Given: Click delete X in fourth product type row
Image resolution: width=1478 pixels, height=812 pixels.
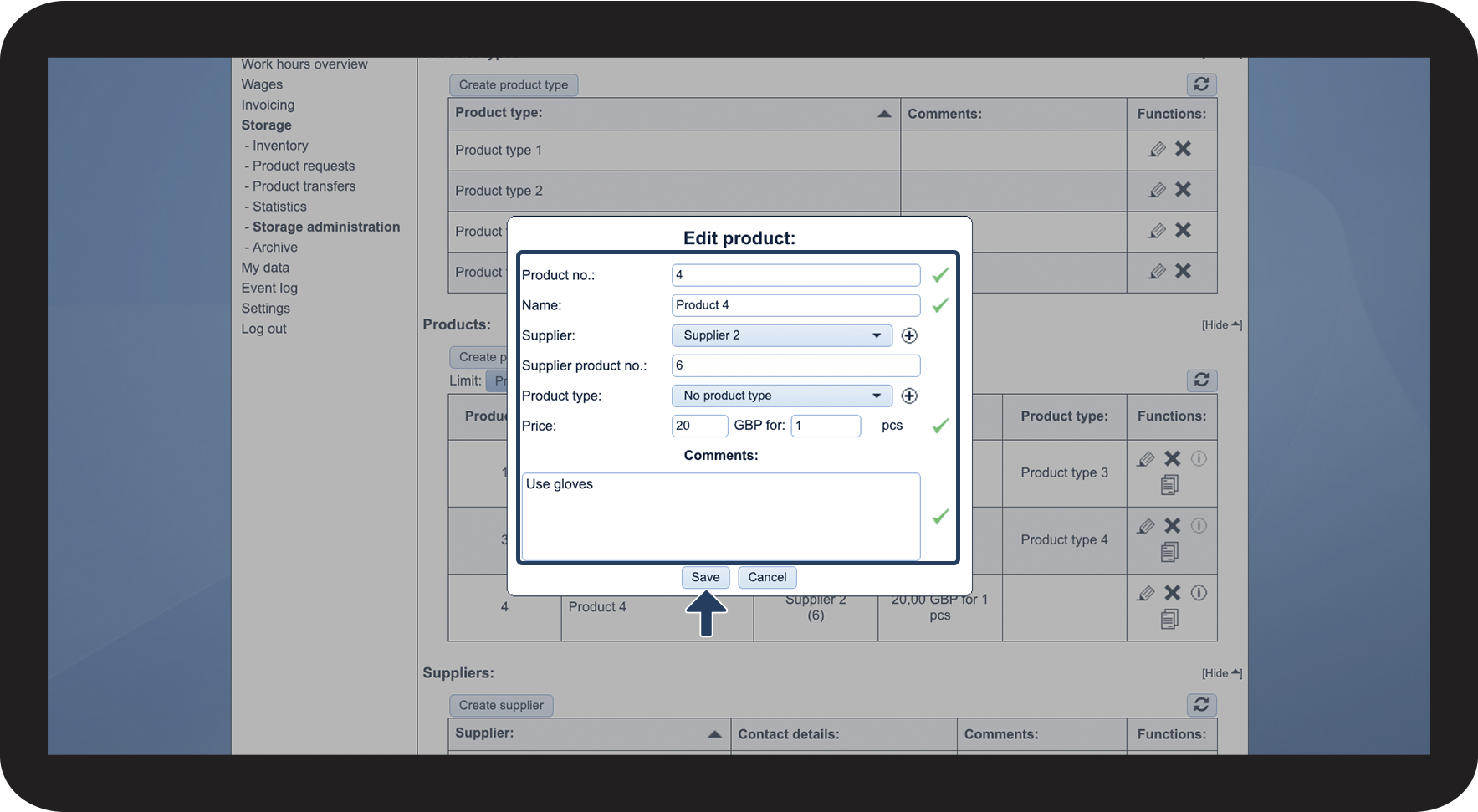Looking at the screenshot, I should (x=1183, y=271).
